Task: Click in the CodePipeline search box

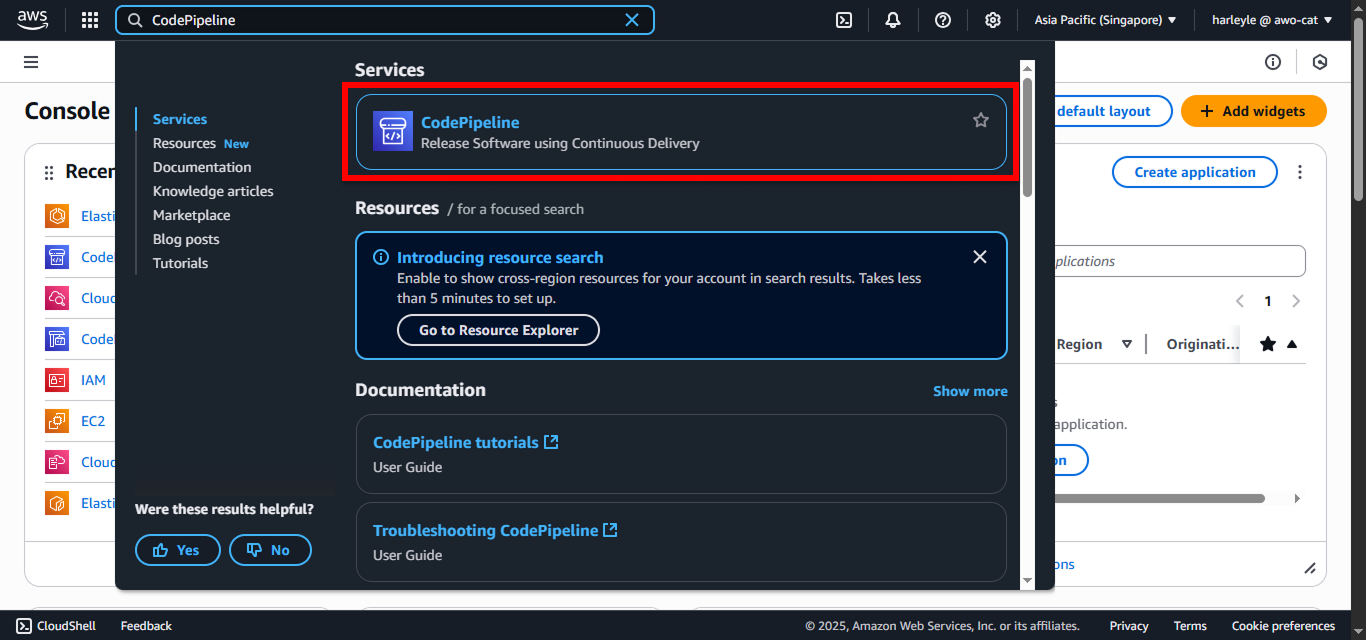Action: click(385, 20)
